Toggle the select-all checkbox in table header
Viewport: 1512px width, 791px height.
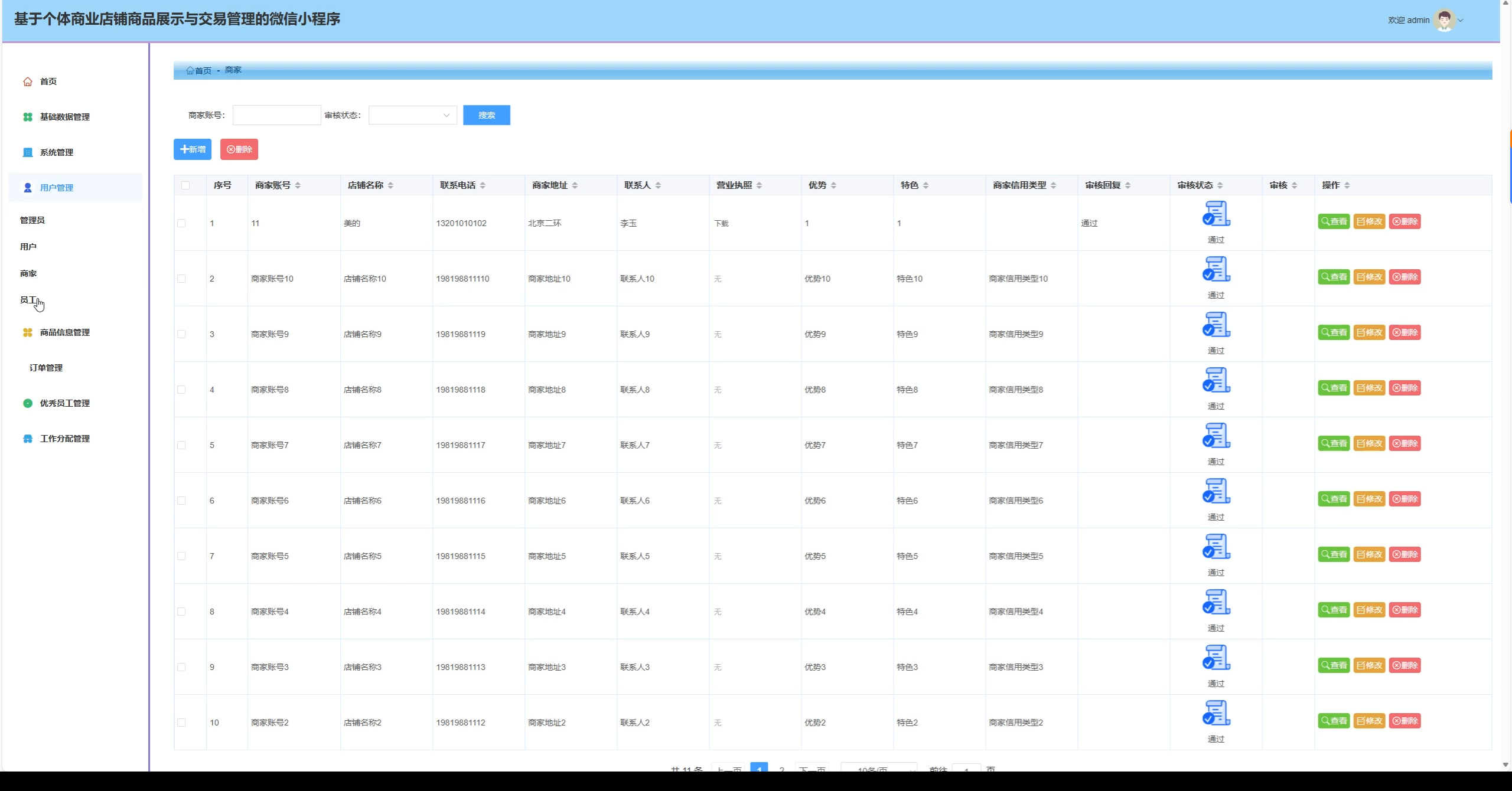click(x=185, y=185)
